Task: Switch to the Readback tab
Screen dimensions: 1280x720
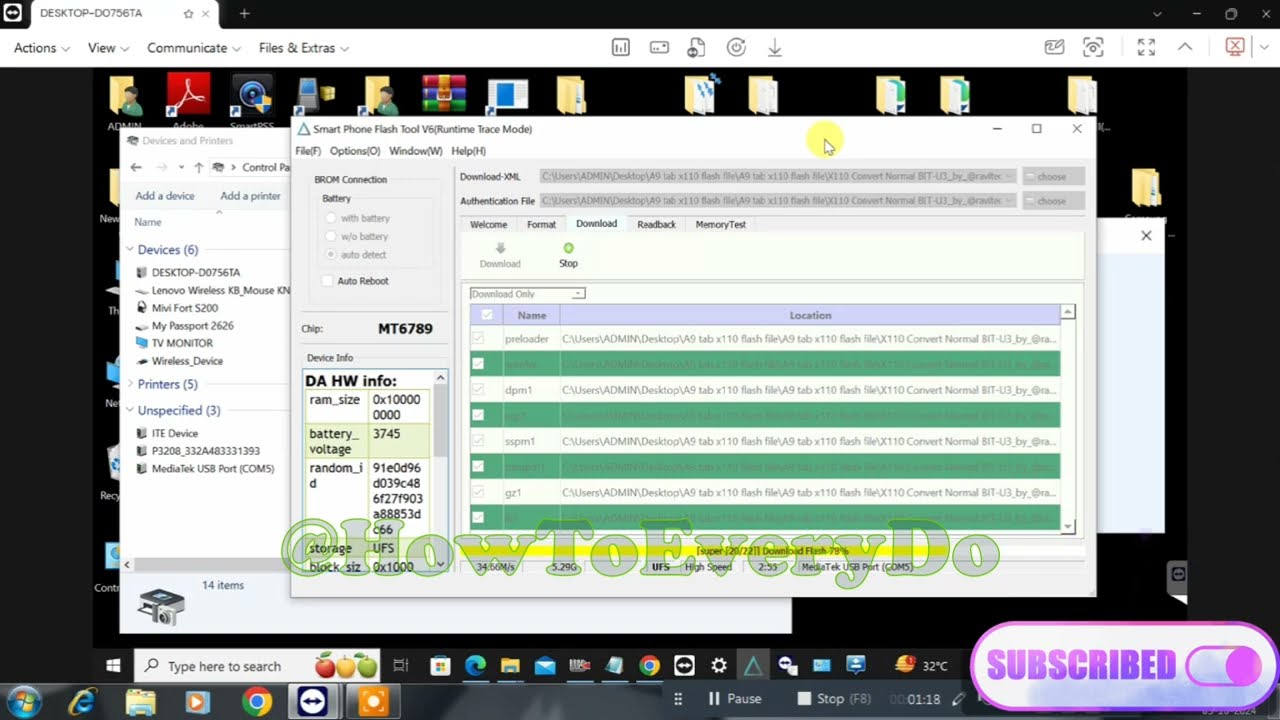Action: point(656,225)
